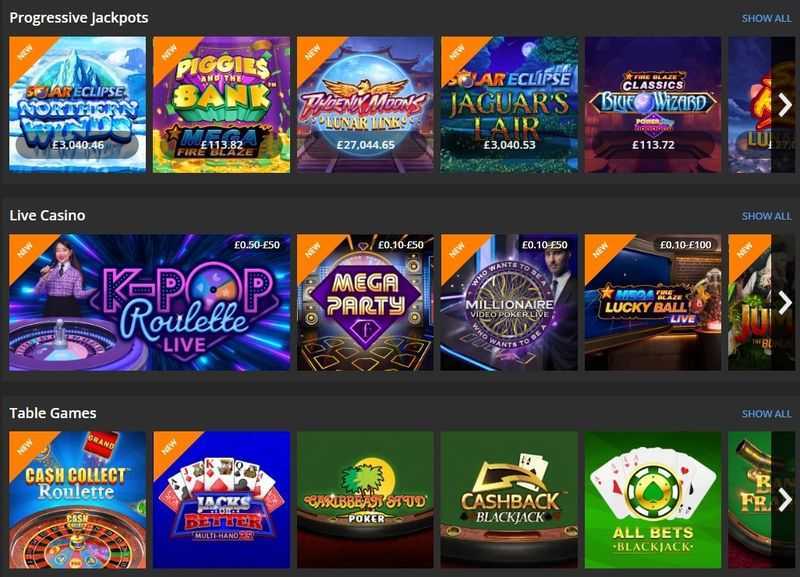
Task: Open Solar Eclipse Northern Winds game
Action: tap(78, 105)
